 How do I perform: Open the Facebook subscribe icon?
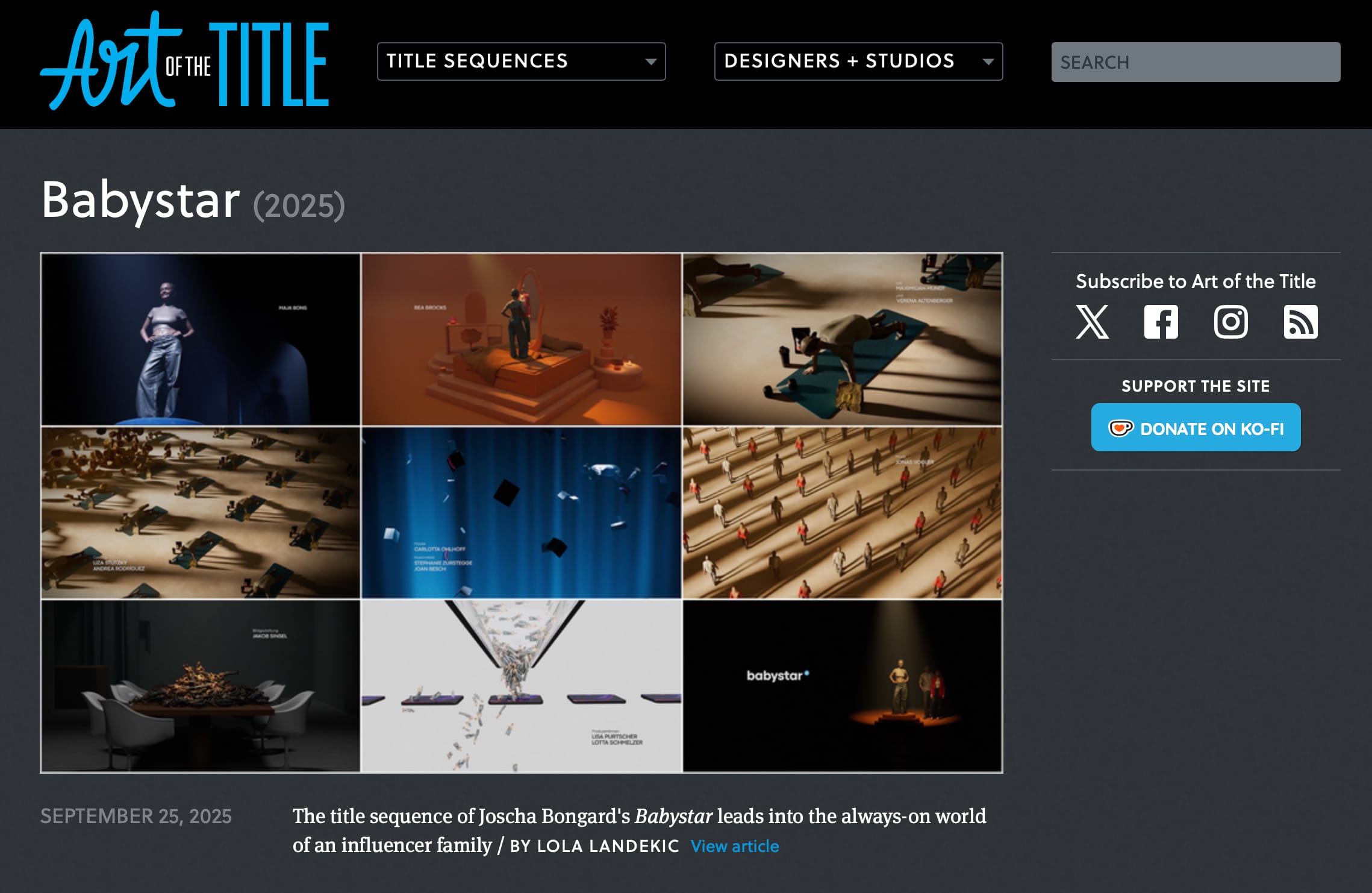pos(1161,322)
